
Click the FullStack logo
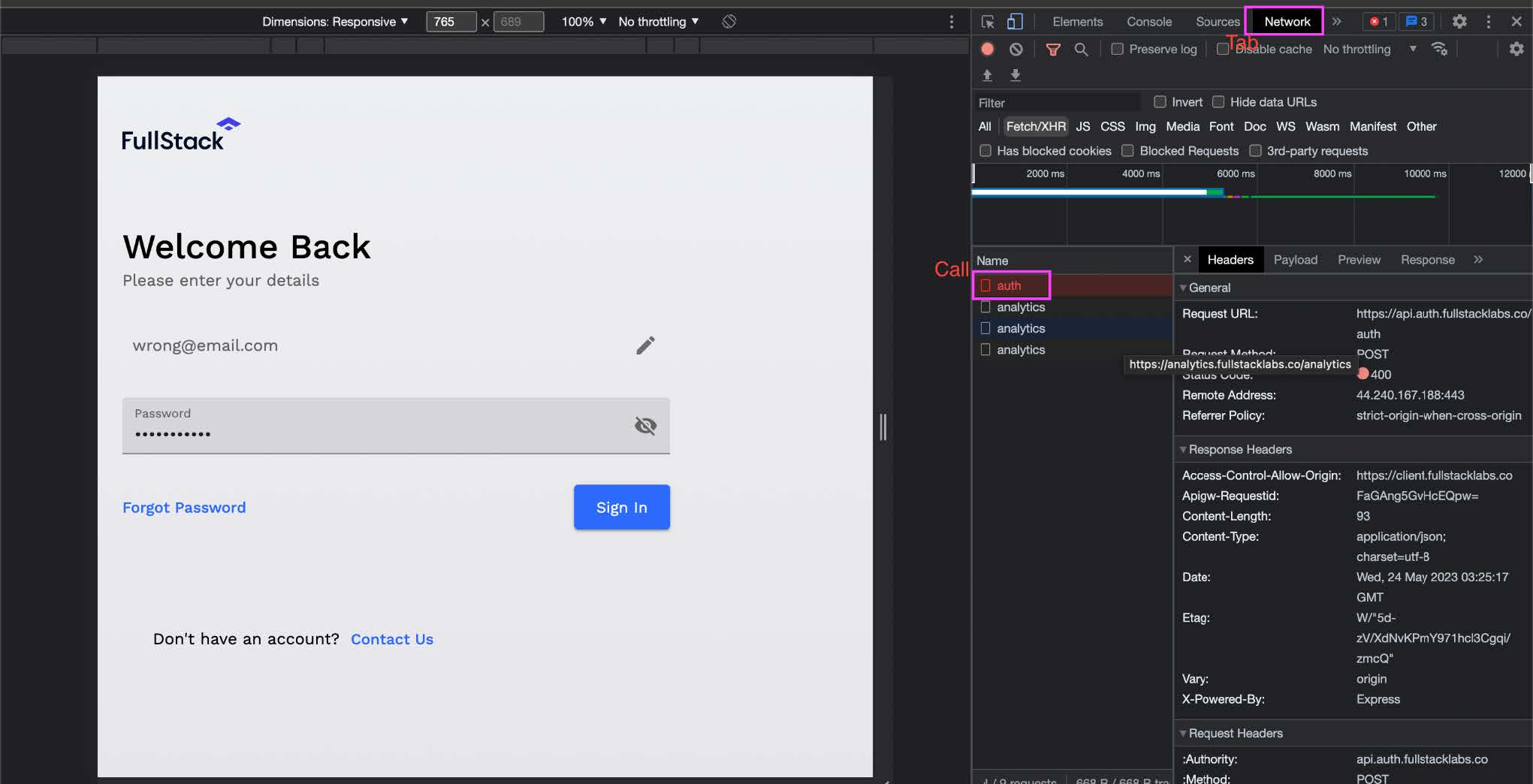[x=181, y=134]
